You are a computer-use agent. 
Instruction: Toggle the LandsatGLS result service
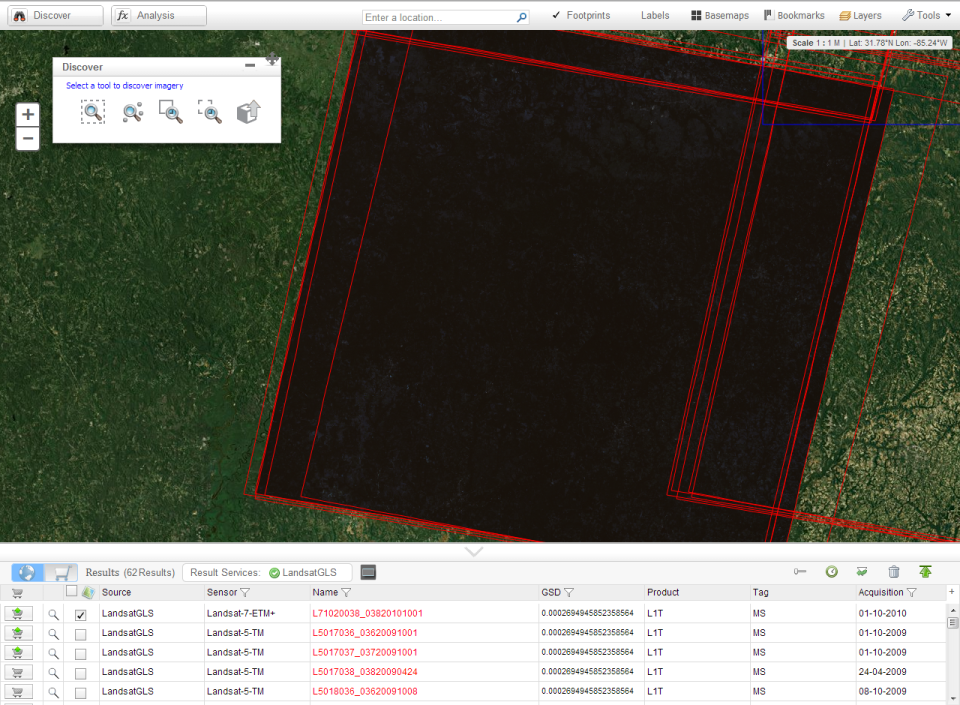click(x=303, y=572)
